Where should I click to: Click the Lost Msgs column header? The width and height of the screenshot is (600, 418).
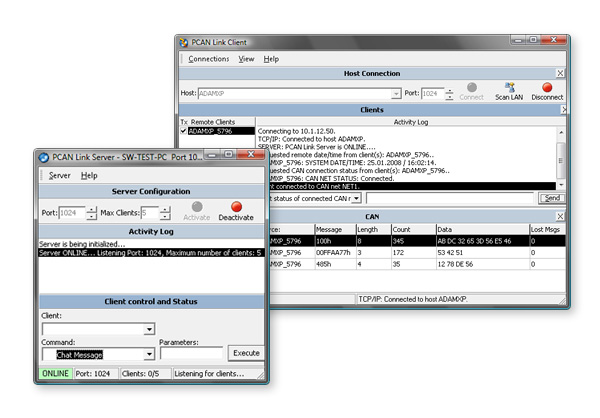[x=547, y=229]
